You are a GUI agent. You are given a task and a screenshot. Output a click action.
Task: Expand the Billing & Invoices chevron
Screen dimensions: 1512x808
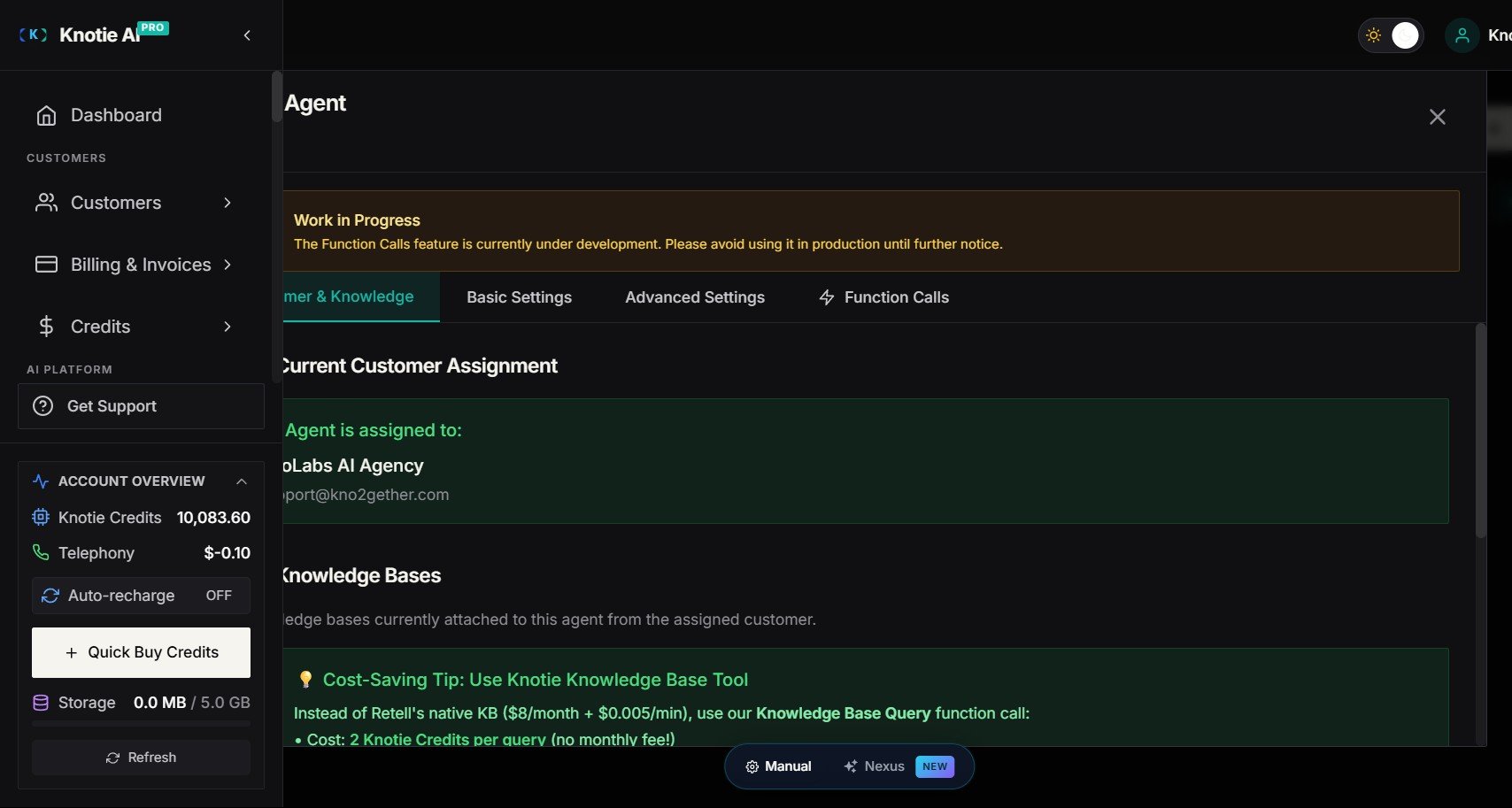(228, 265)
